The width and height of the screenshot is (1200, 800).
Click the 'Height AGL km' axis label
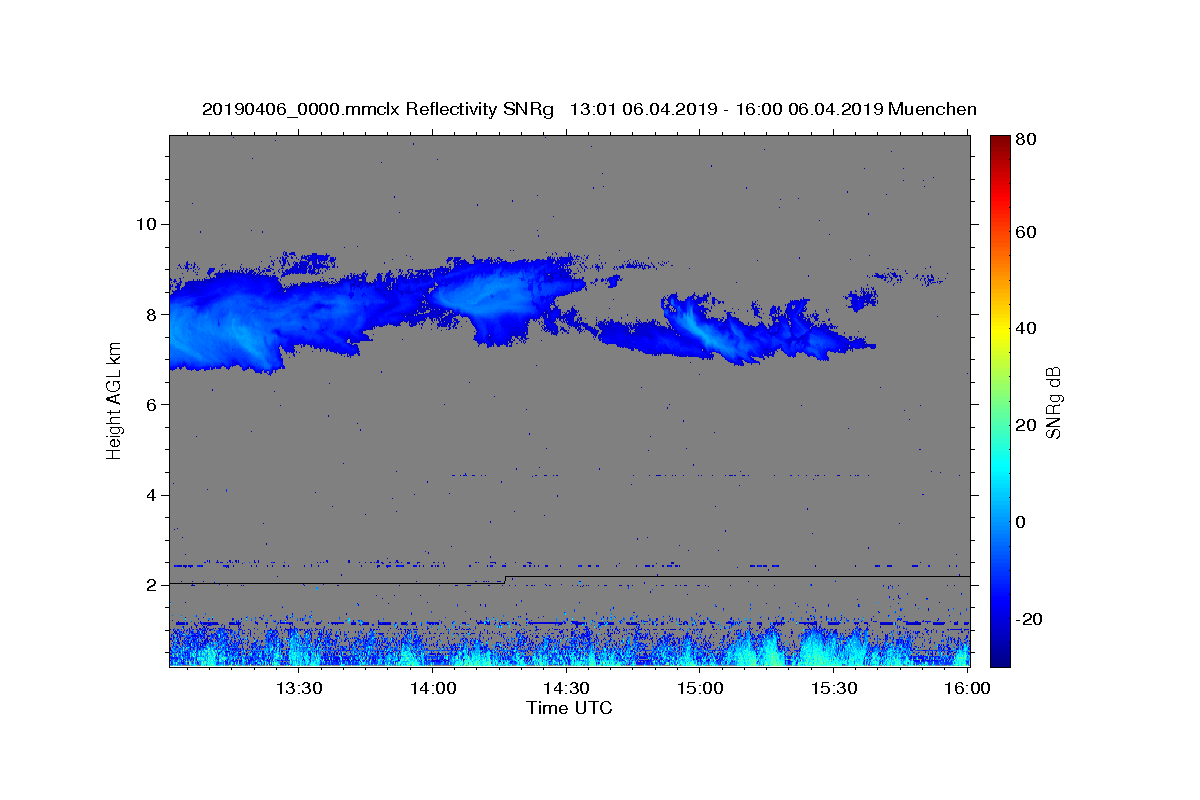114,400
